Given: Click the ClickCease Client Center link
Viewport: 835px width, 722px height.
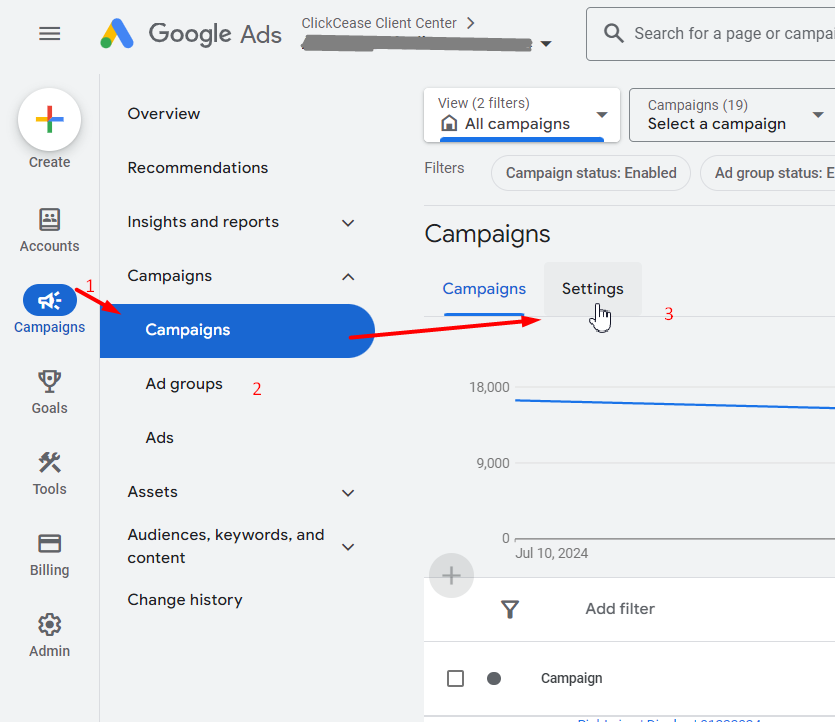Looking at the screenshot, I should [x=379, y=23].
